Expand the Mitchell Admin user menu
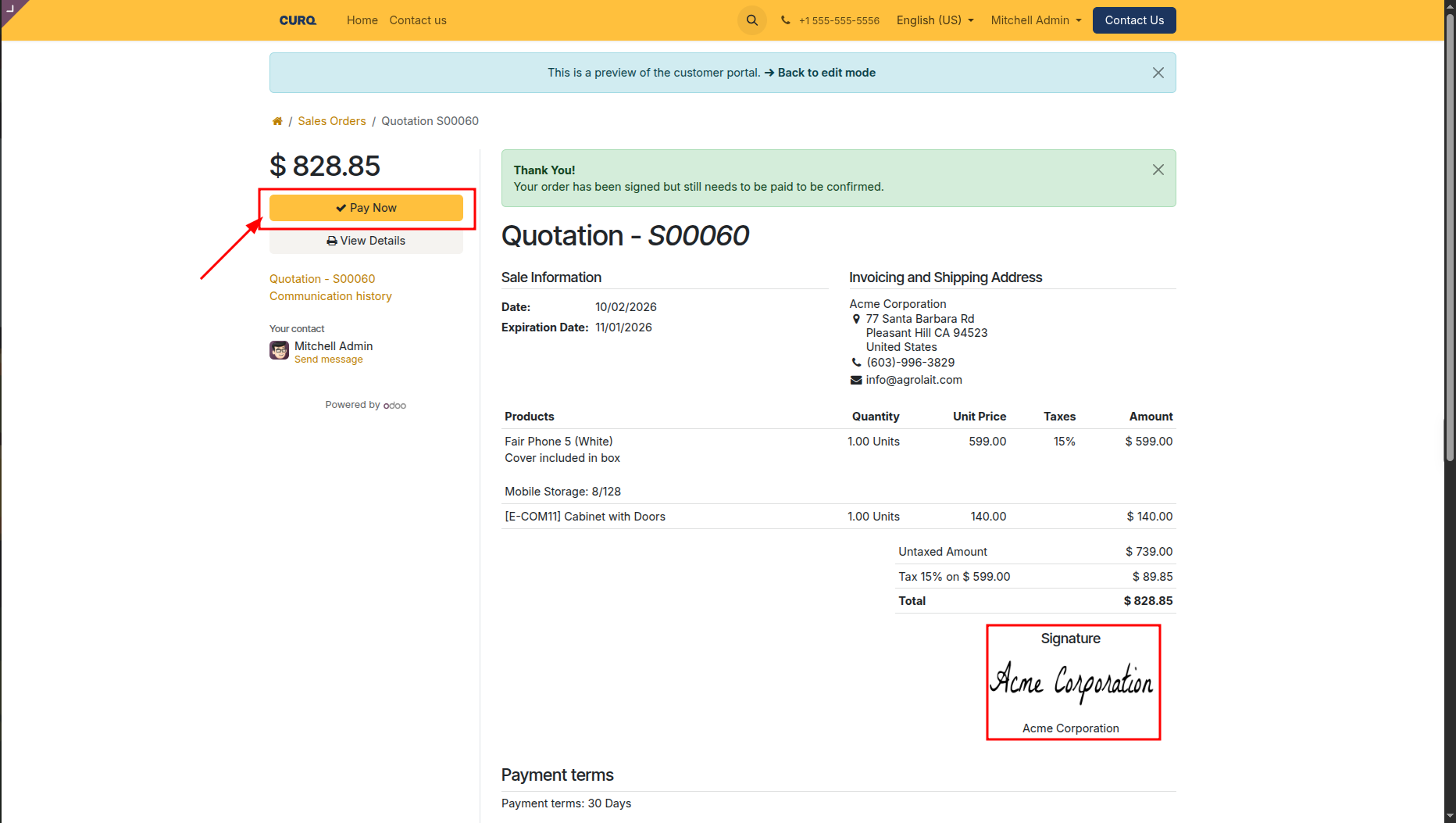Image resolution: width=1456 pixels, height=823 pixels. point(1037,20)
